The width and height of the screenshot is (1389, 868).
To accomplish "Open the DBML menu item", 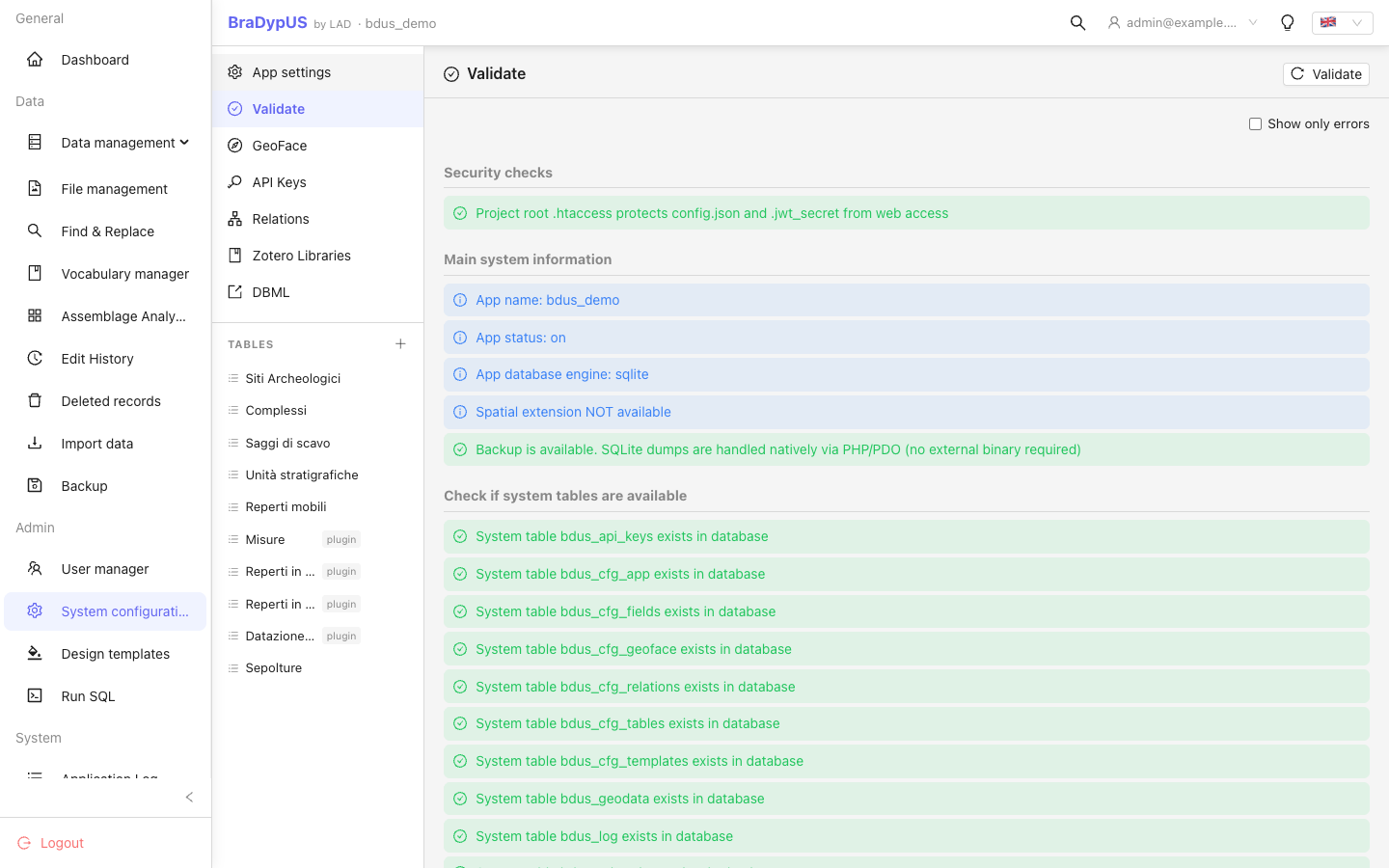I will click(x=317, y=292).
